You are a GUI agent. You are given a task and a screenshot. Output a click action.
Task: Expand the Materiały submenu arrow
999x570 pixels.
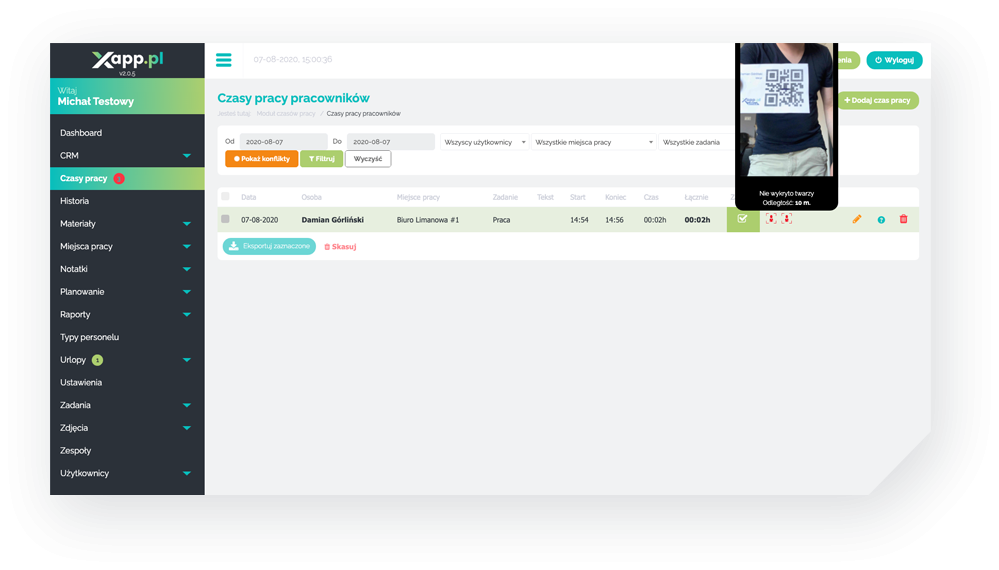pos(187,224)
